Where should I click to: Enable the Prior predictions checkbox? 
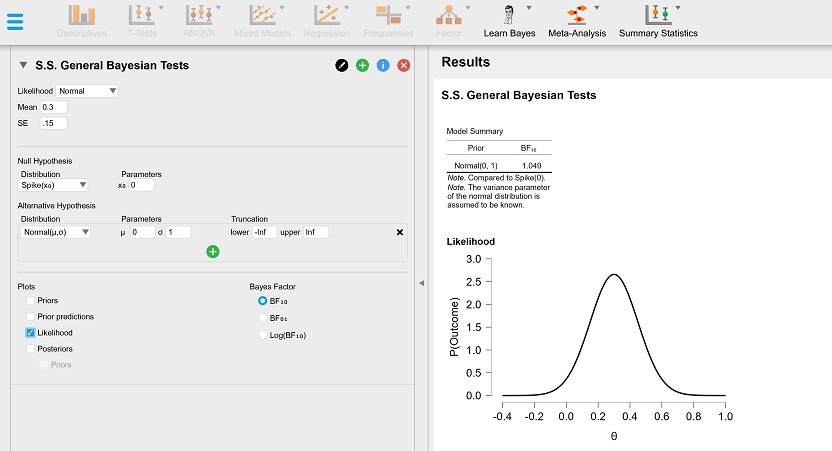click(31, 316)
